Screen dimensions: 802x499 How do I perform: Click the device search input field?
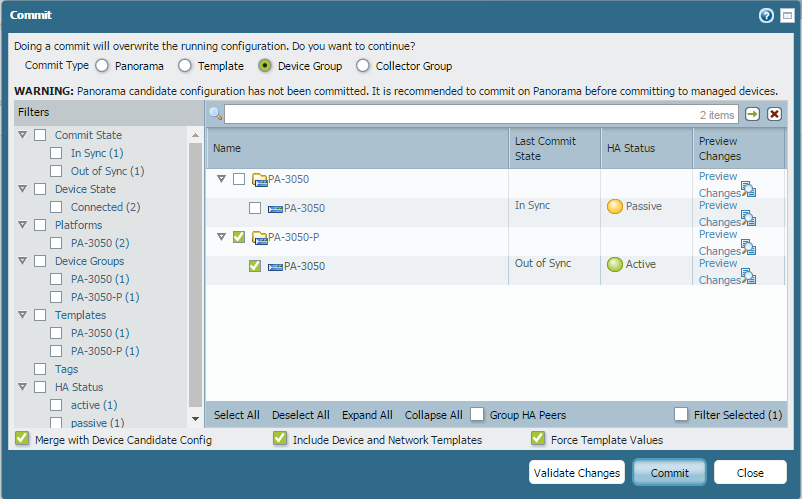[x=481, y=114]
